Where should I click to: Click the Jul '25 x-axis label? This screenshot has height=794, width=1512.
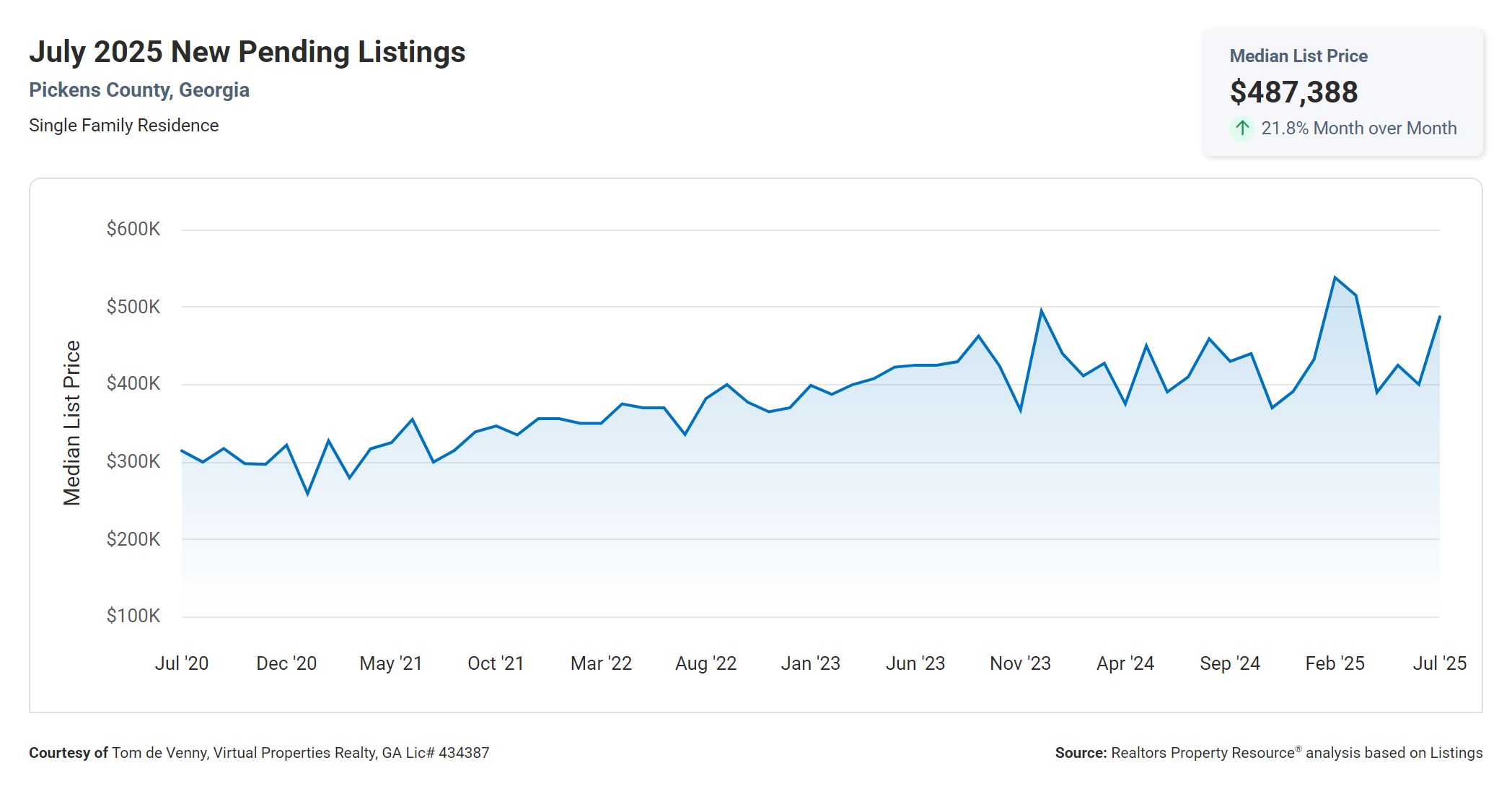[1440, 663]
